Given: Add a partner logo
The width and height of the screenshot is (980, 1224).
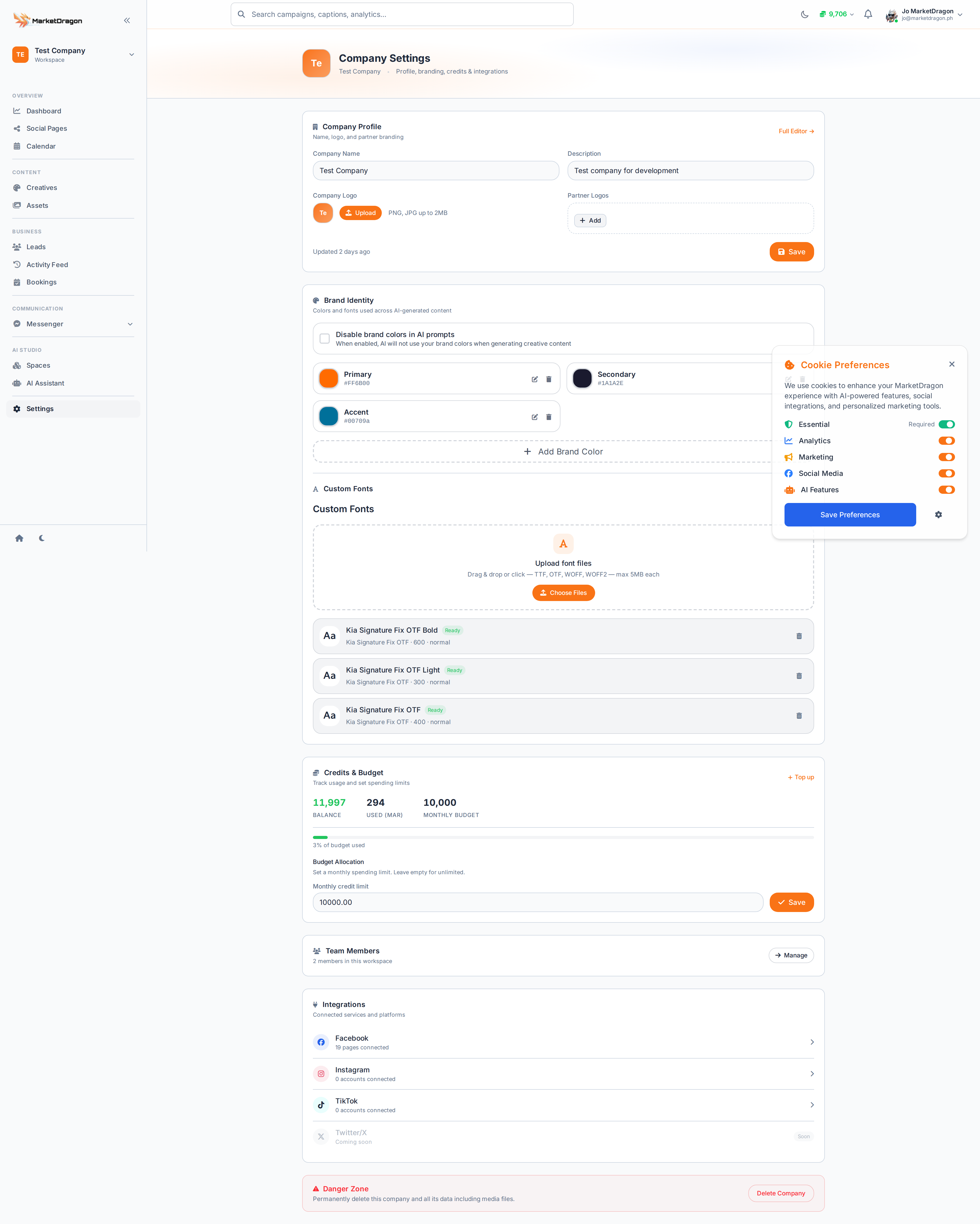Looking at the screenshot, I should [x=590, y=221].
